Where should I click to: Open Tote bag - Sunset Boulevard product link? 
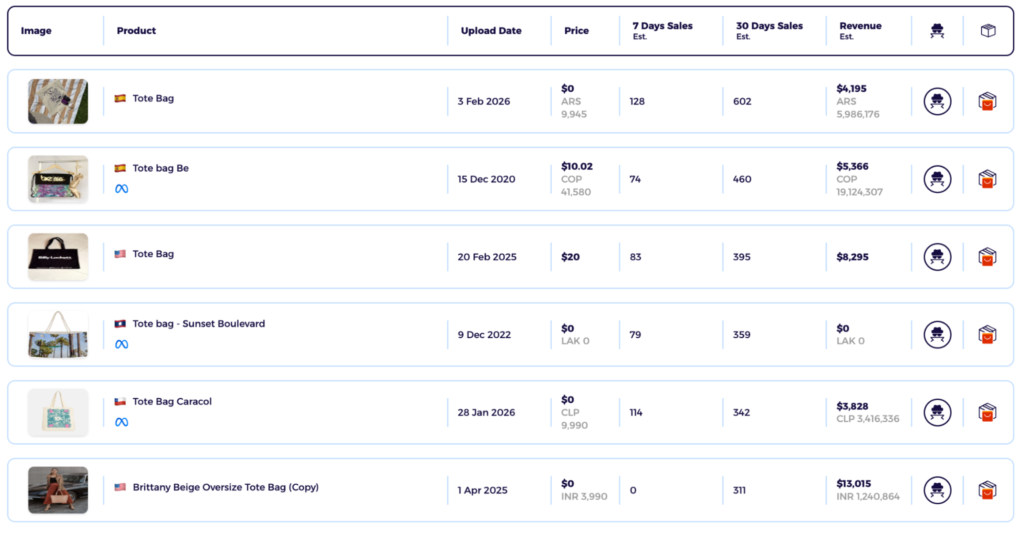click(199, 323)
